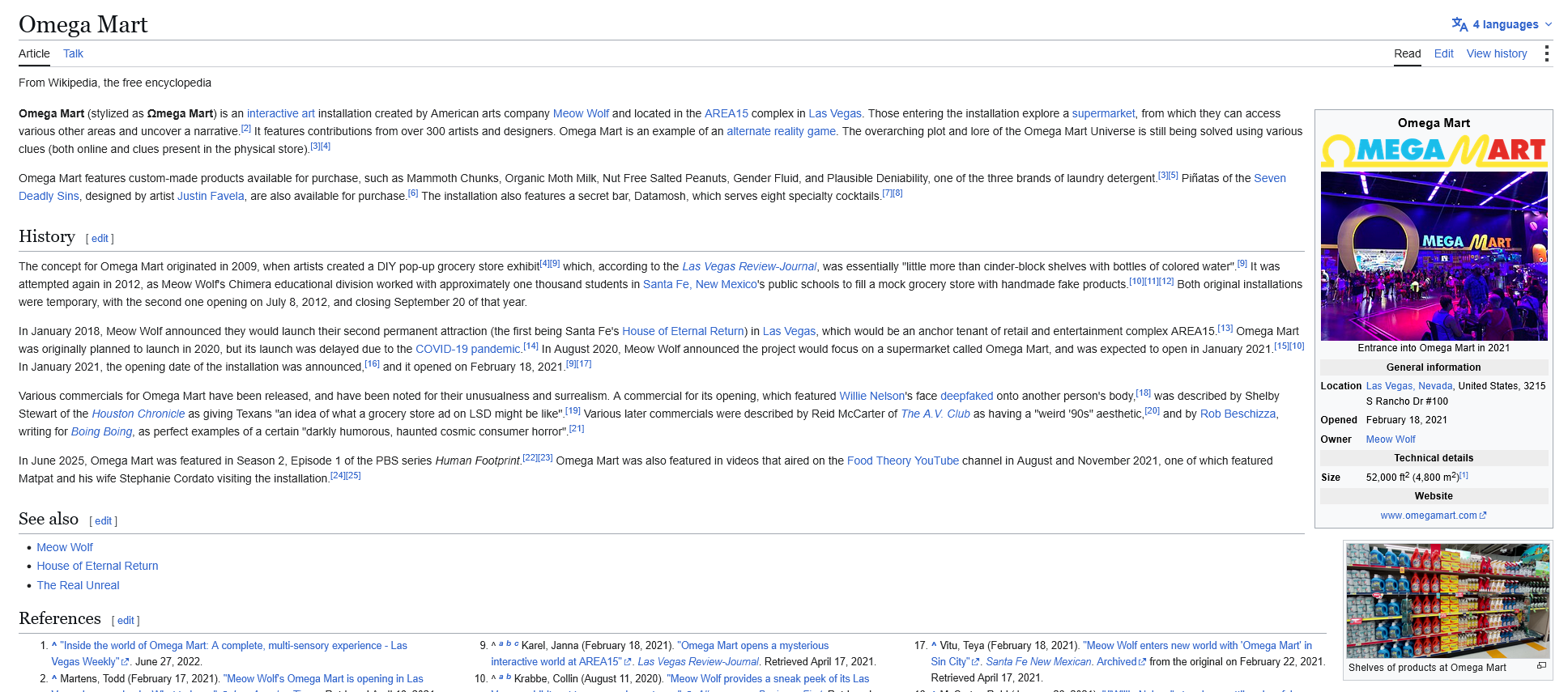The height and width of the screenshot is (692, 1568).
Task: Open the View history tab
Action: coord(1497,53)
